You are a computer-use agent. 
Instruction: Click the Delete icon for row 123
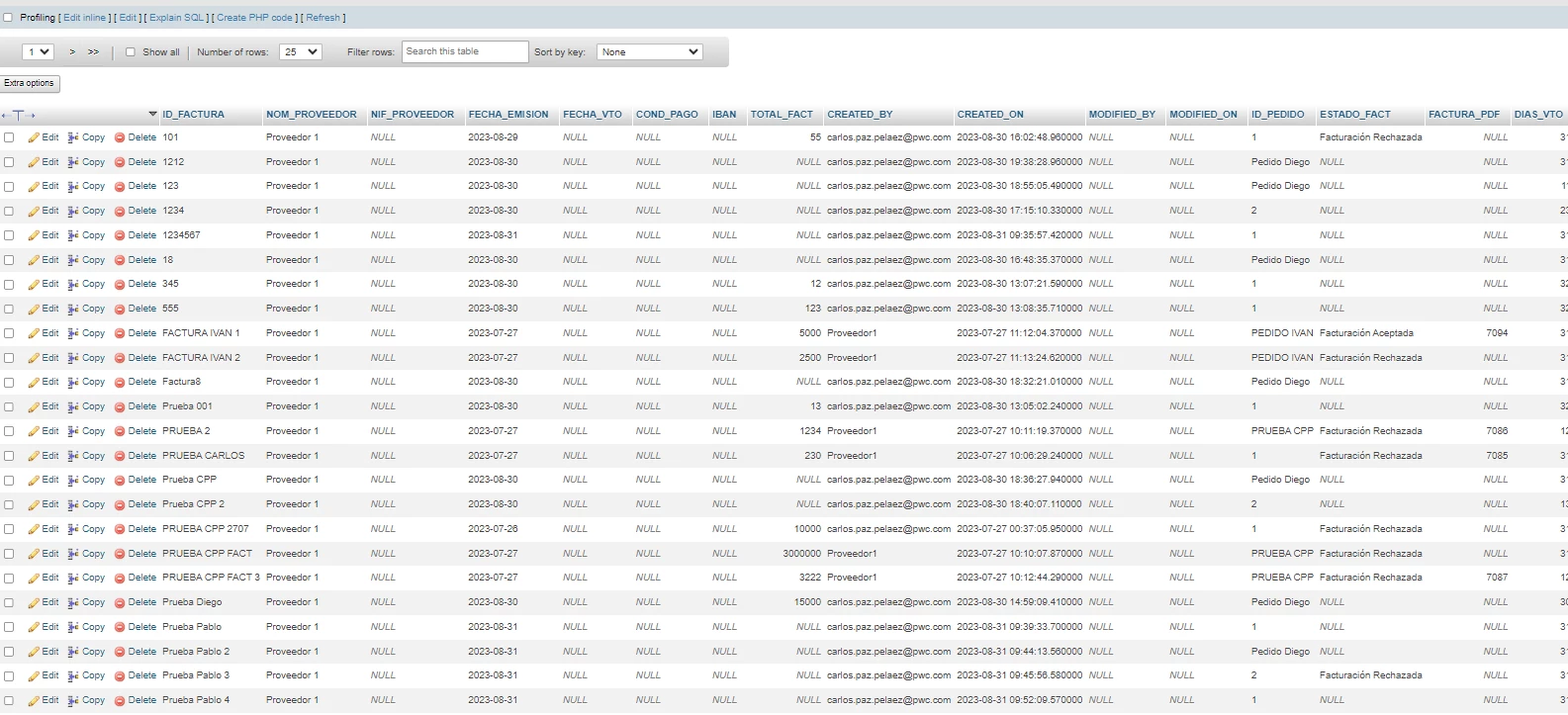click(120, 186)
